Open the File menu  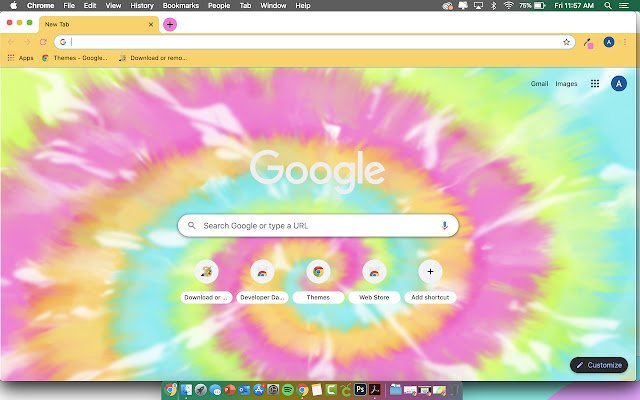(x=69, y=5)
